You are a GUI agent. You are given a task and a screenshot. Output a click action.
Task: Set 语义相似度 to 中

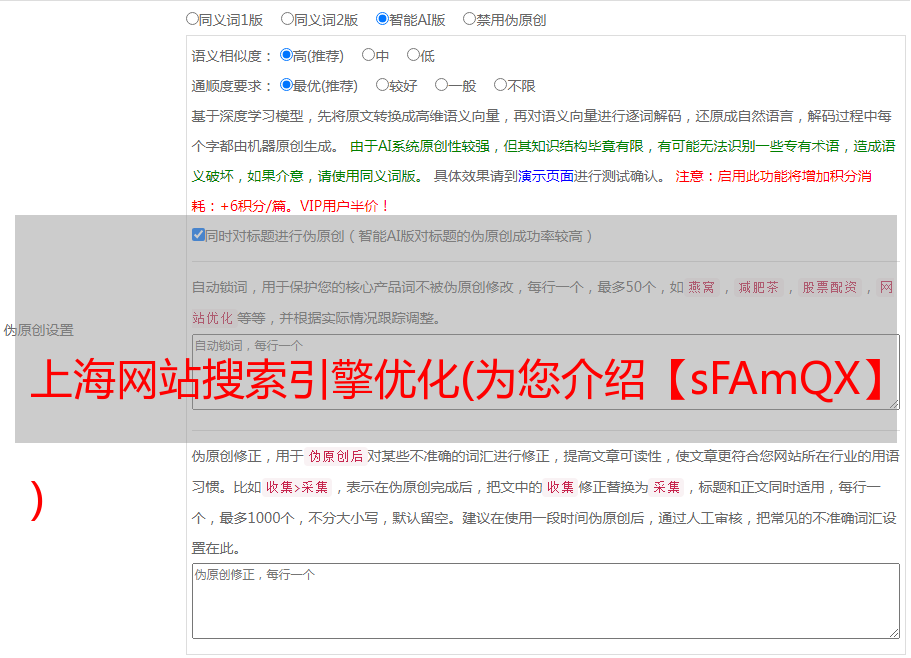[x=368, y=55]
